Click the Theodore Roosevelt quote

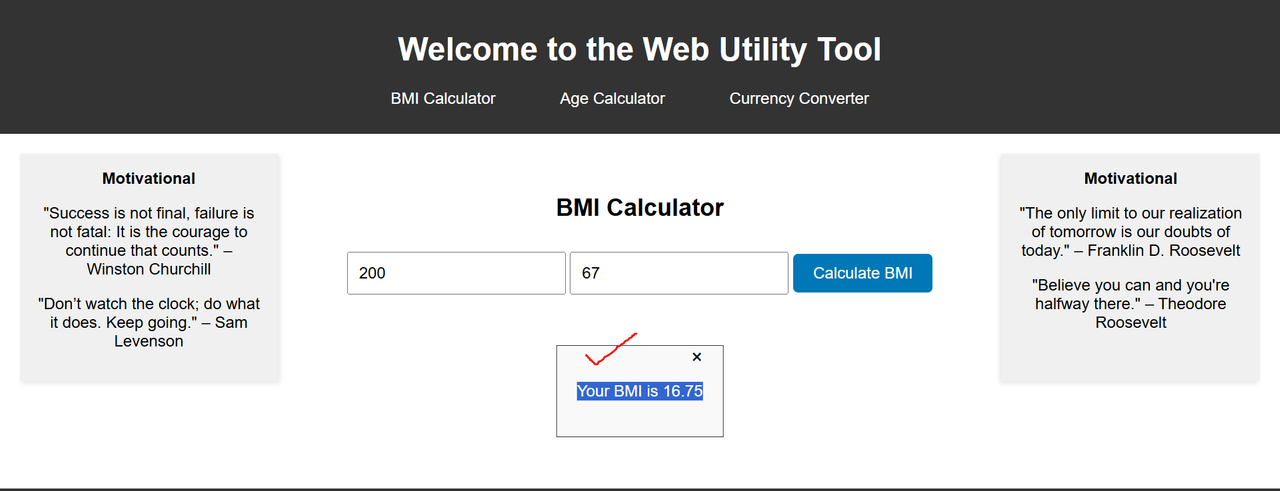[x=1131, y=304]
